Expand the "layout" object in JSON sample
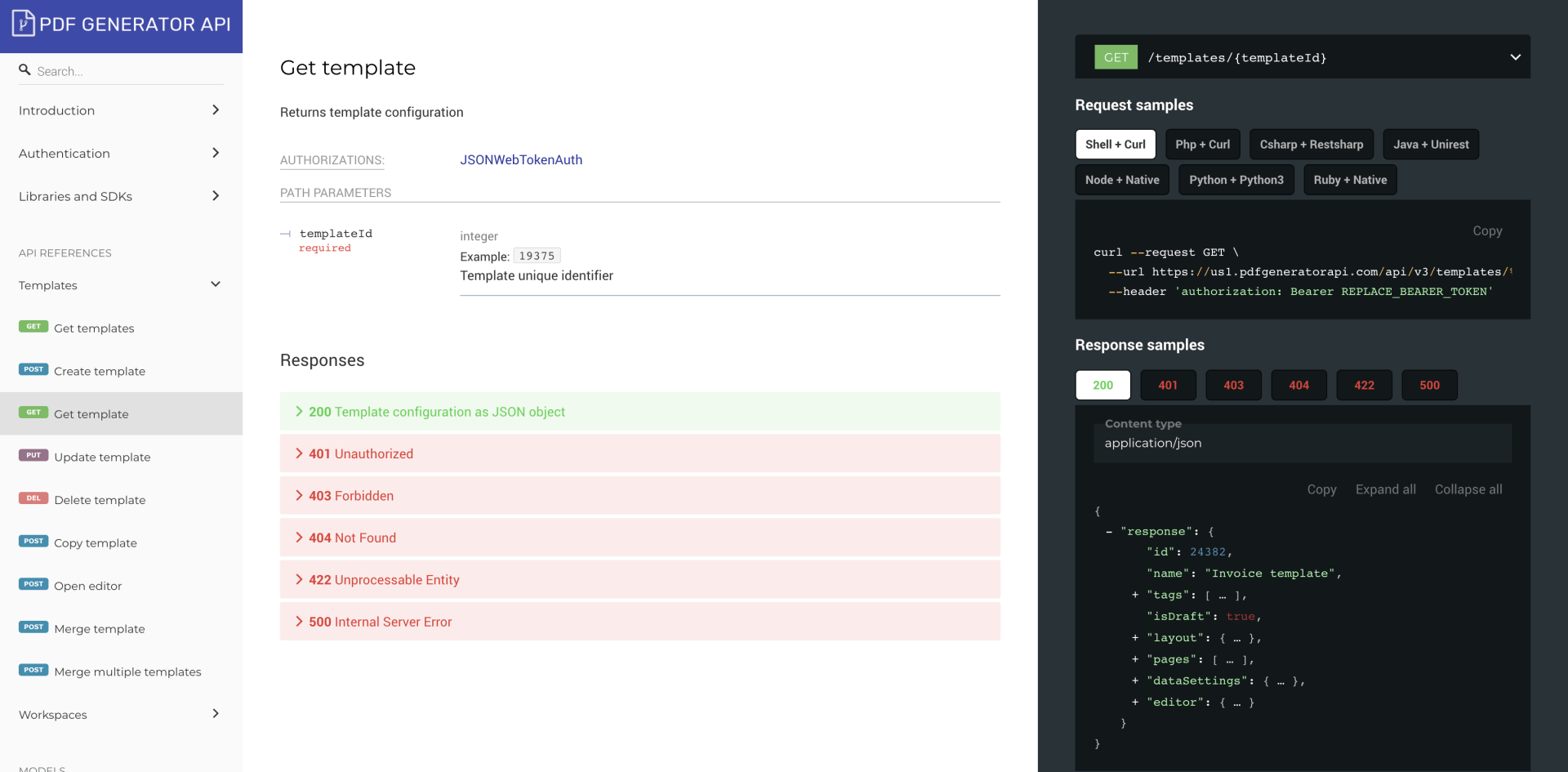Viewport: 1568px width, 772px height. click(1135, 637)
